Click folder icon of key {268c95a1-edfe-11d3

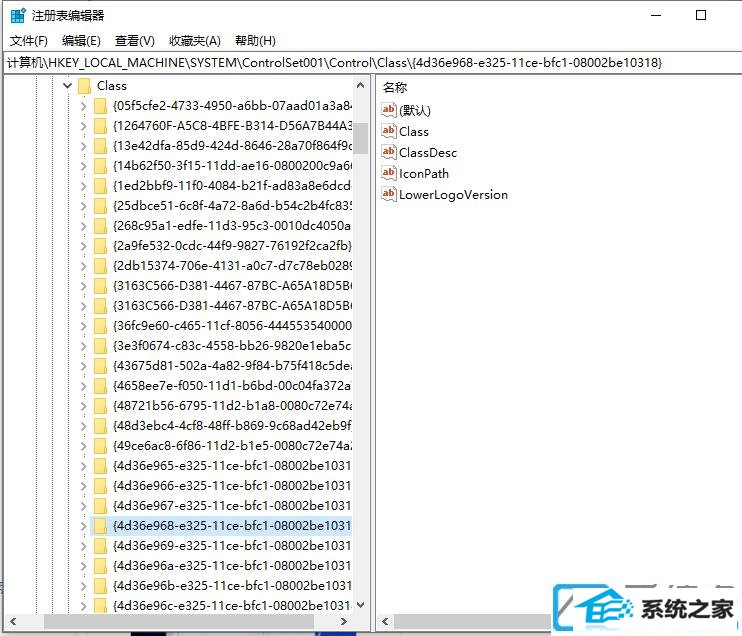tap(100, 226)
